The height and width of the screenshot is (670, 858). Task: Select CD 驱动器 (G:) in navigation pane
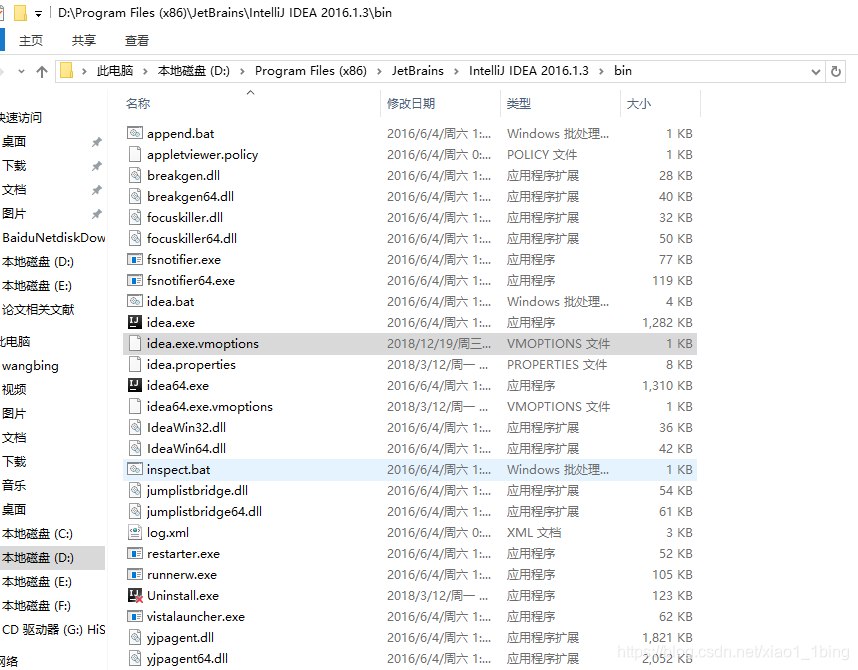54,629
